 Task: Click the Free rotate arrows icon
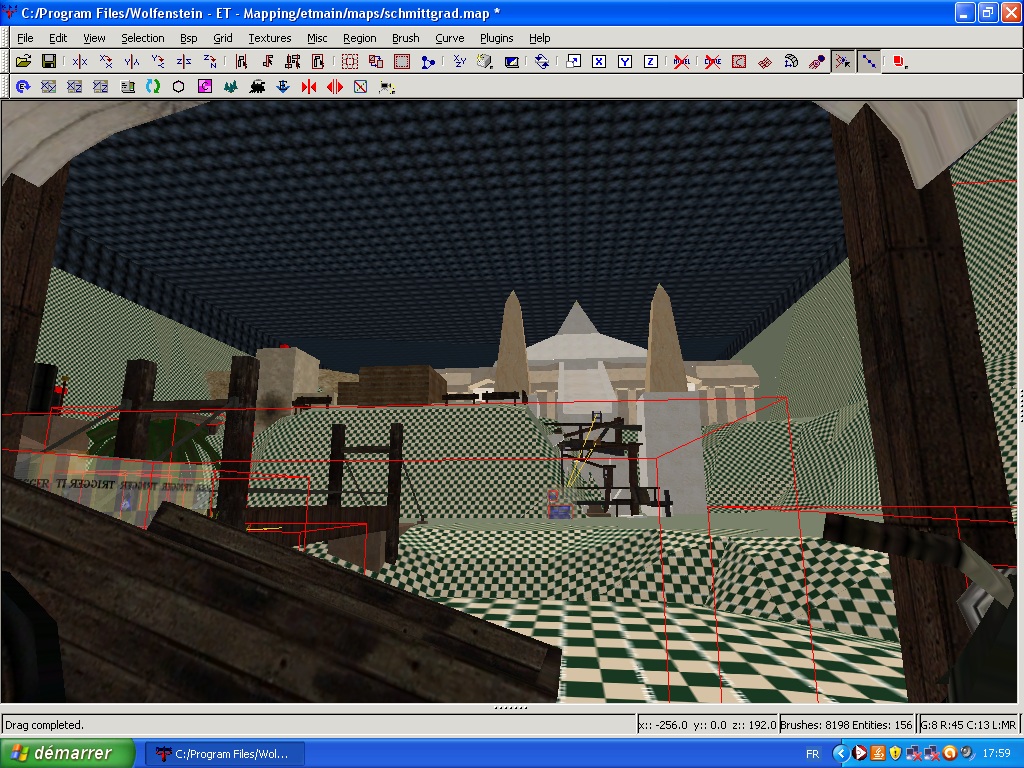click(x=542, y=61)
